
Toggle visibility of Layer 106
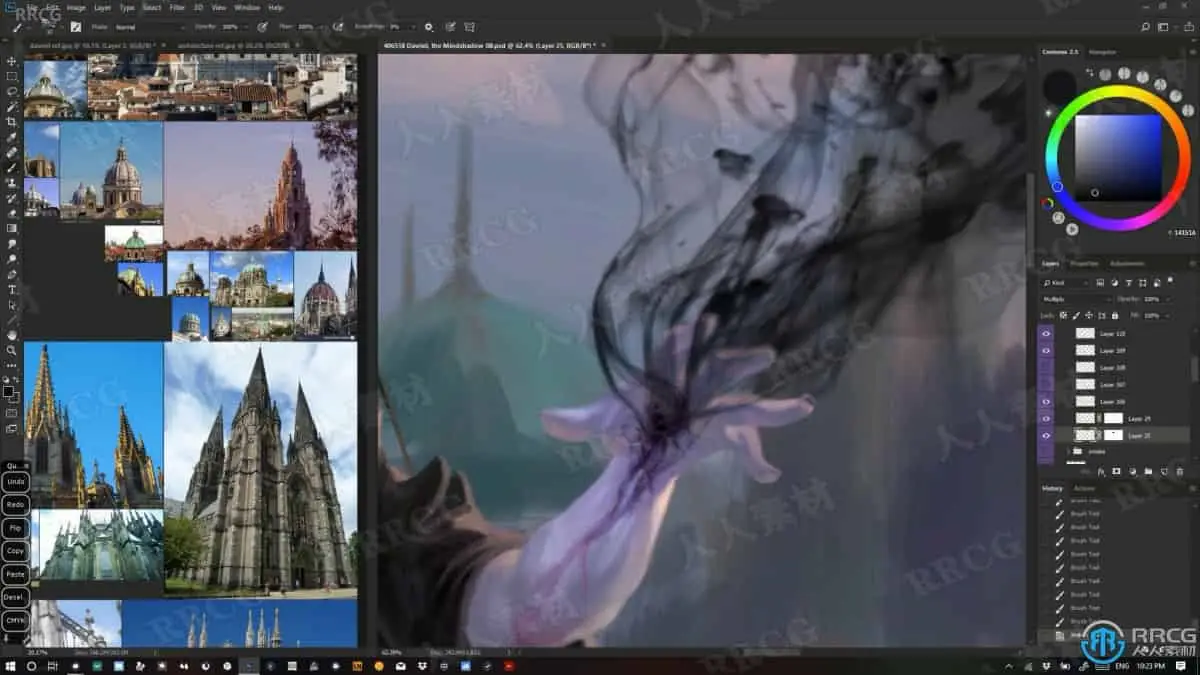click(x=1047, y=402)
